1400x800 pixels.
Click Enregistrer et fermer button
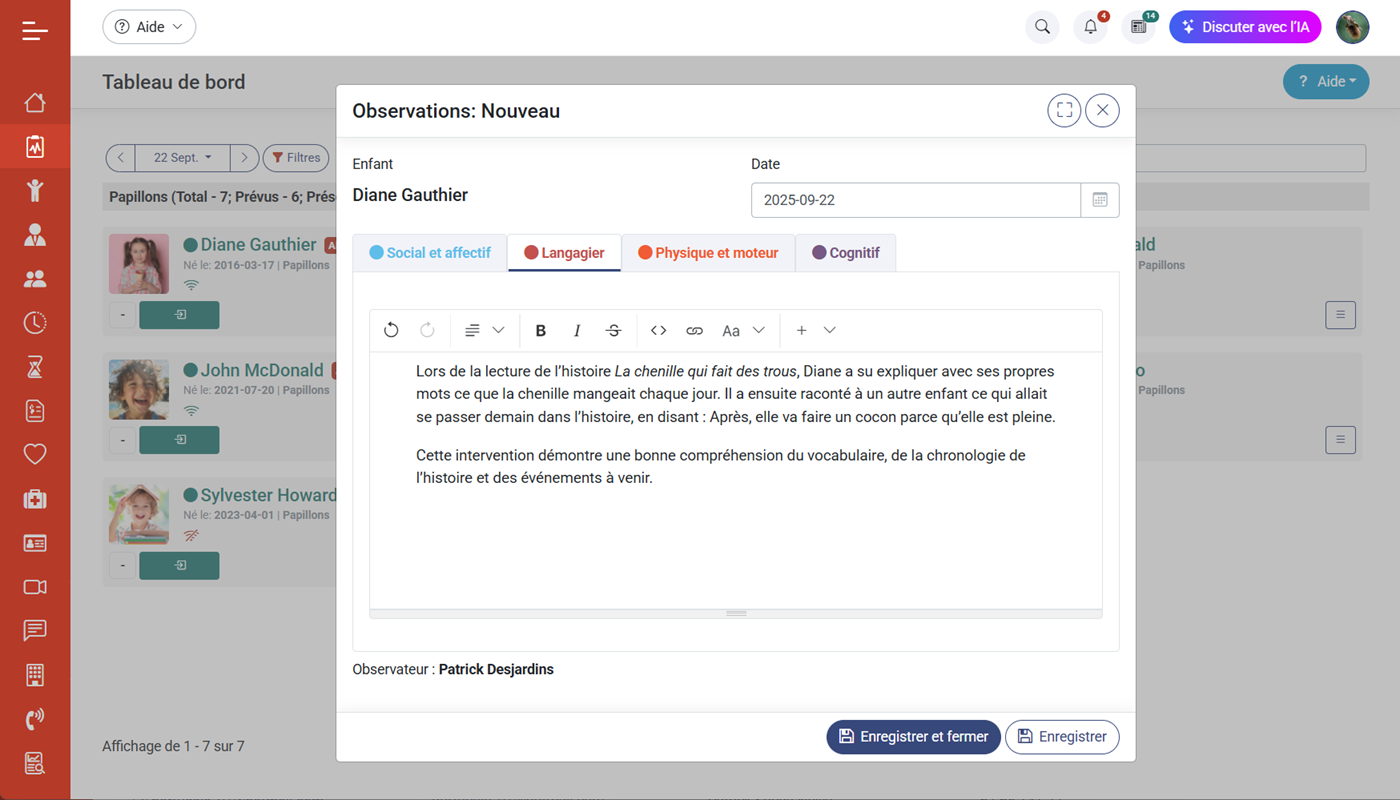(913, 737)
